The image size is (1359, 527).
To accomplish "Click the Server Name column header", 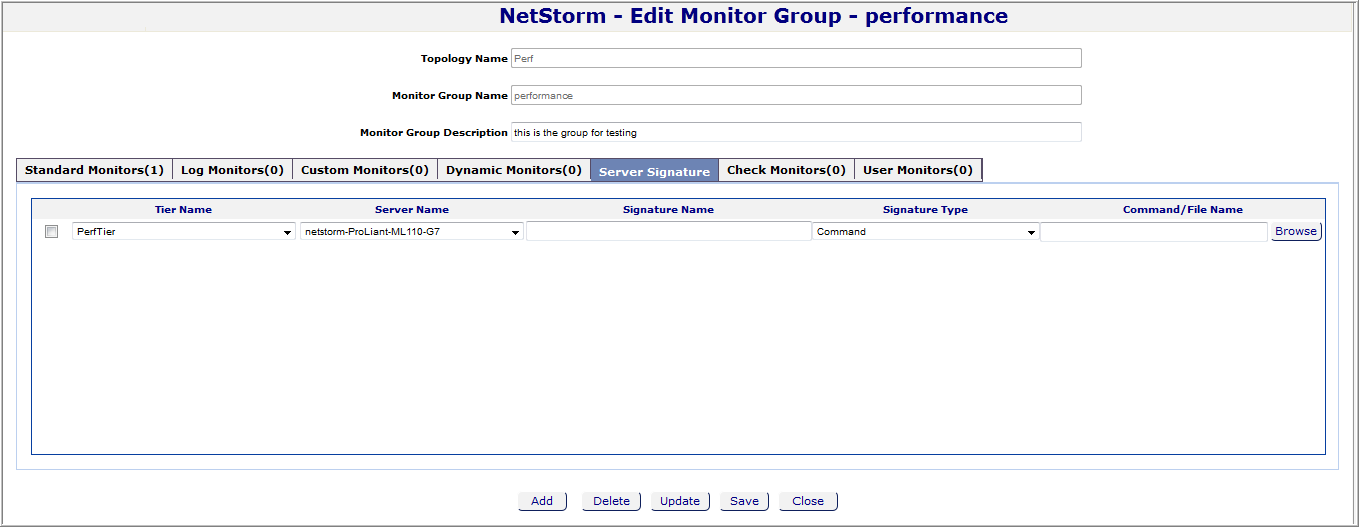I will 412,210.
